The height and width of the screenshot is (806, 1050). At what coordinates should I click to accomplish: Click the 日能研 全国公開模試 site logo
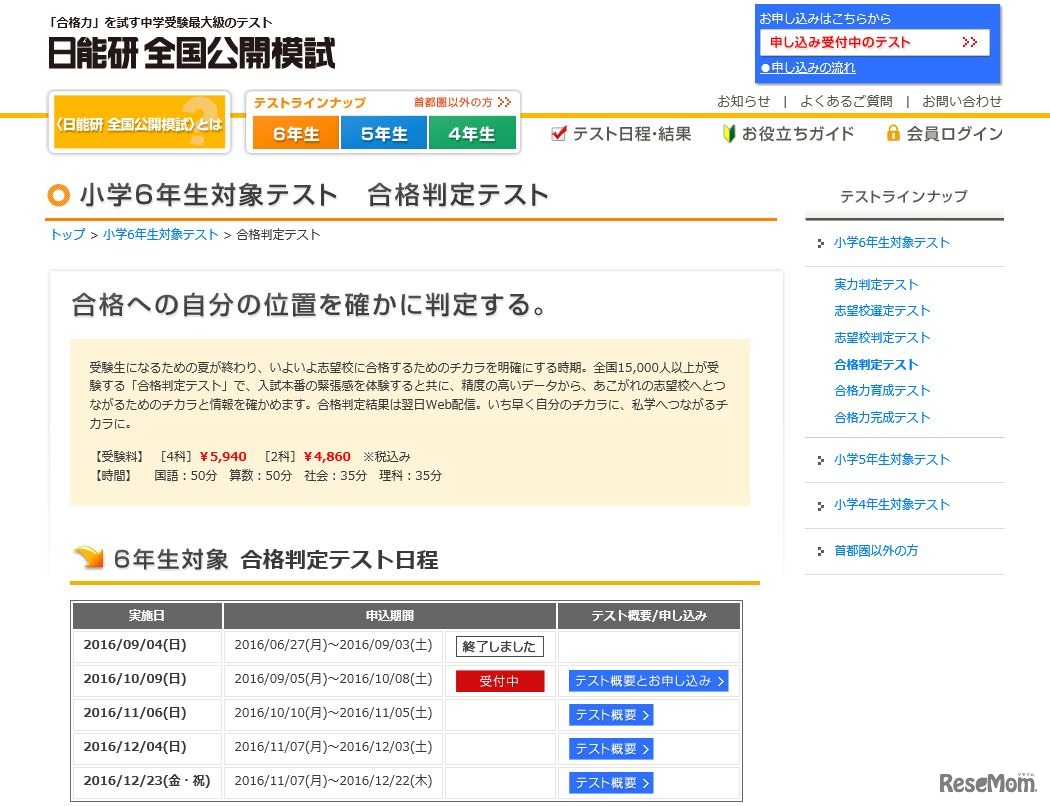coord(192,52)
